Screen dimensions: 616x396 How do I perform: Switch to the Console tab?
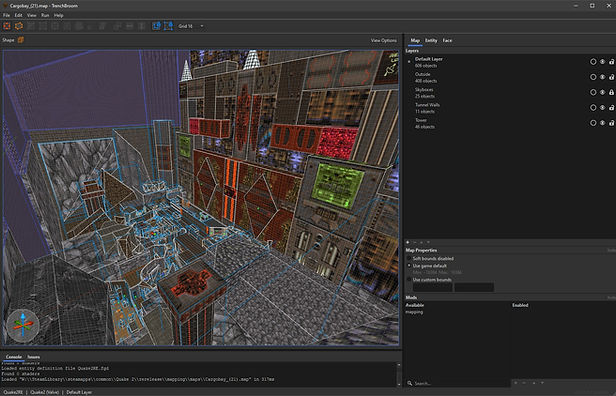point(14,357)
